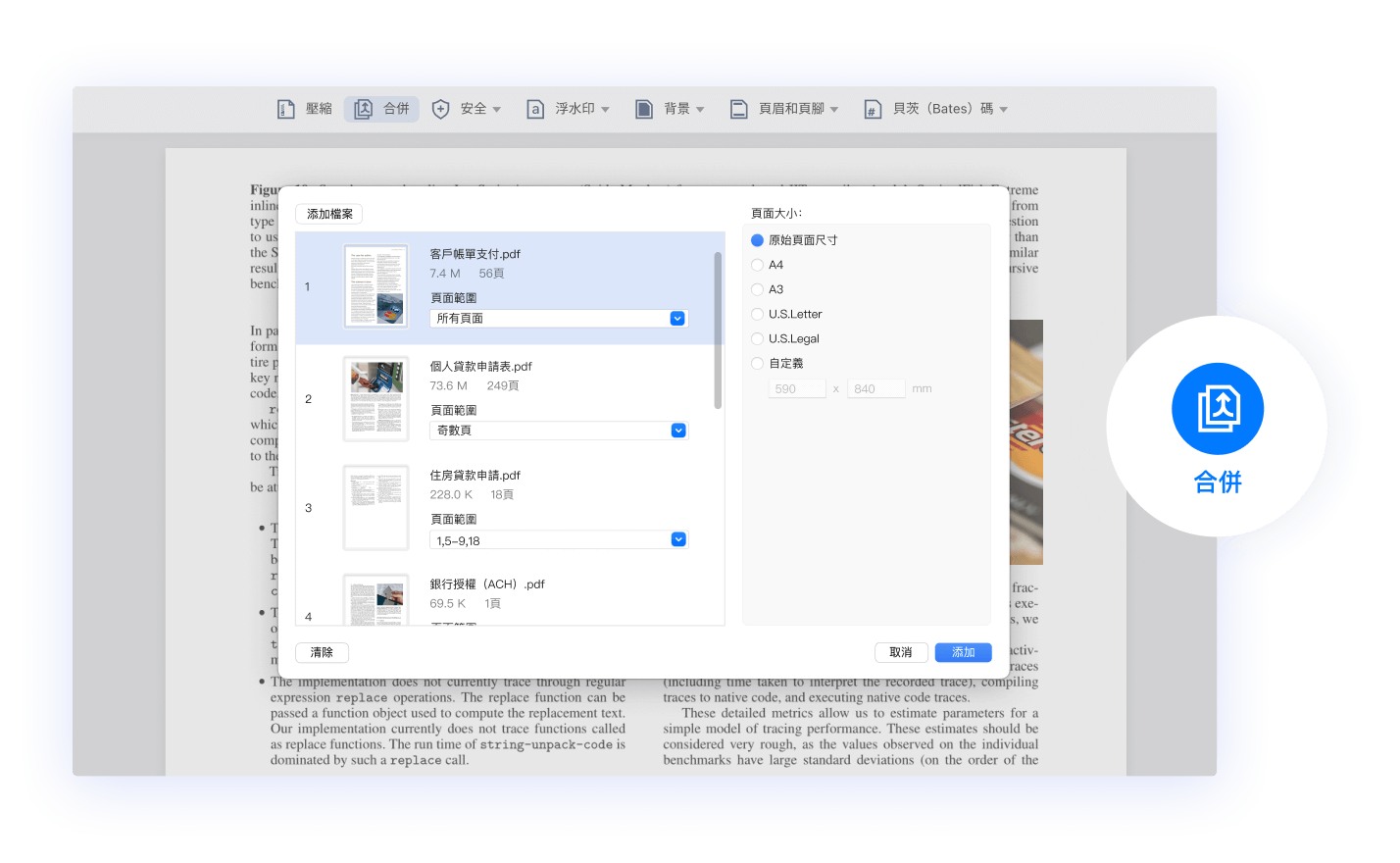The width and height of the screenshot is (1400, 863).
Task: Expand page range dropdown showing 1,5-9,18
Action: [677, 539]
